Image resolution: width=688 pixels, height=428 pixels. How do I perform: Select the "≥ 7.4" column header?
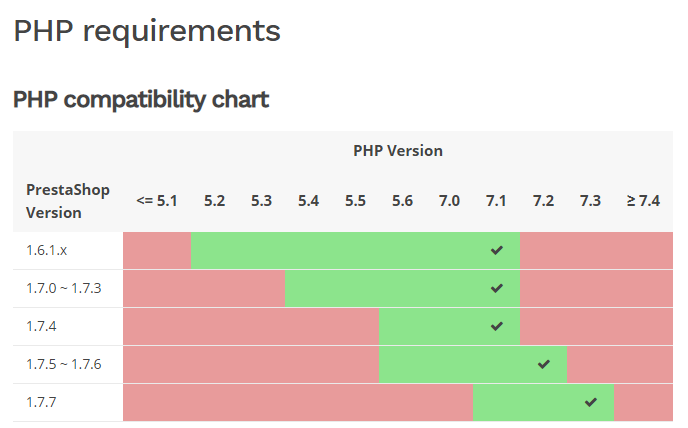click(x=643, y=201)
